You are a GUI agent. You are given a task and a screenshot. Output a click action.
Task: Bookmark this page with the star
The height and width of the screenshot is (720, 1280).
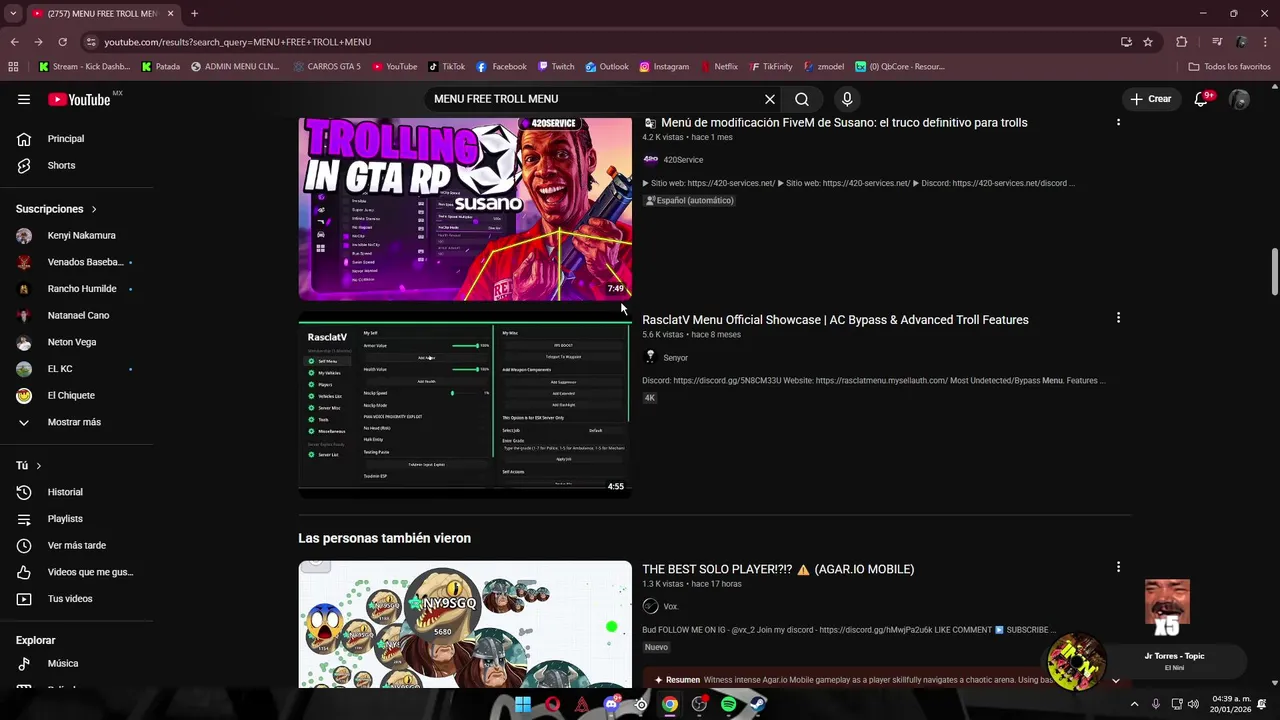pos(1148,42)
